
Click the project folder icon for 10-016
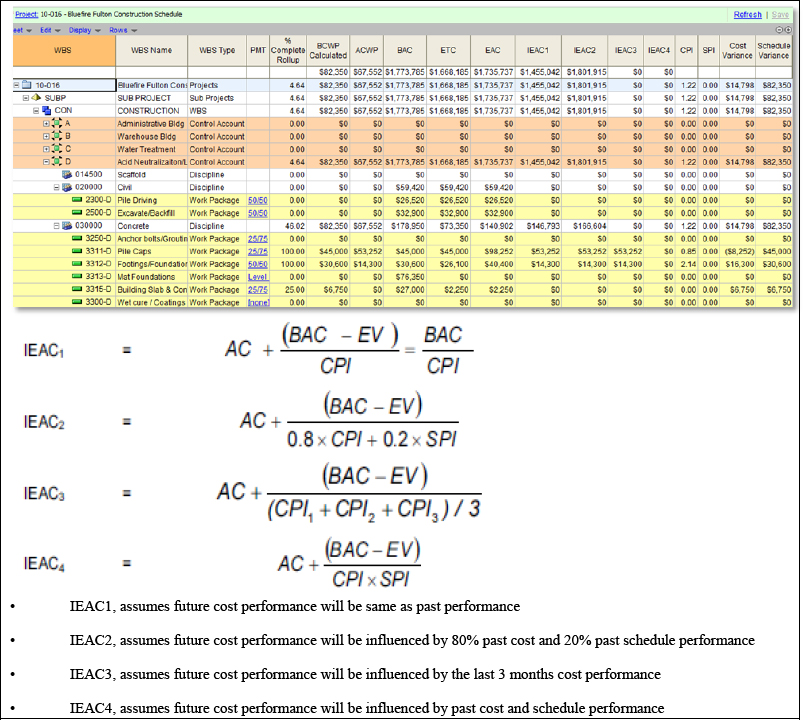pos(27,85)
